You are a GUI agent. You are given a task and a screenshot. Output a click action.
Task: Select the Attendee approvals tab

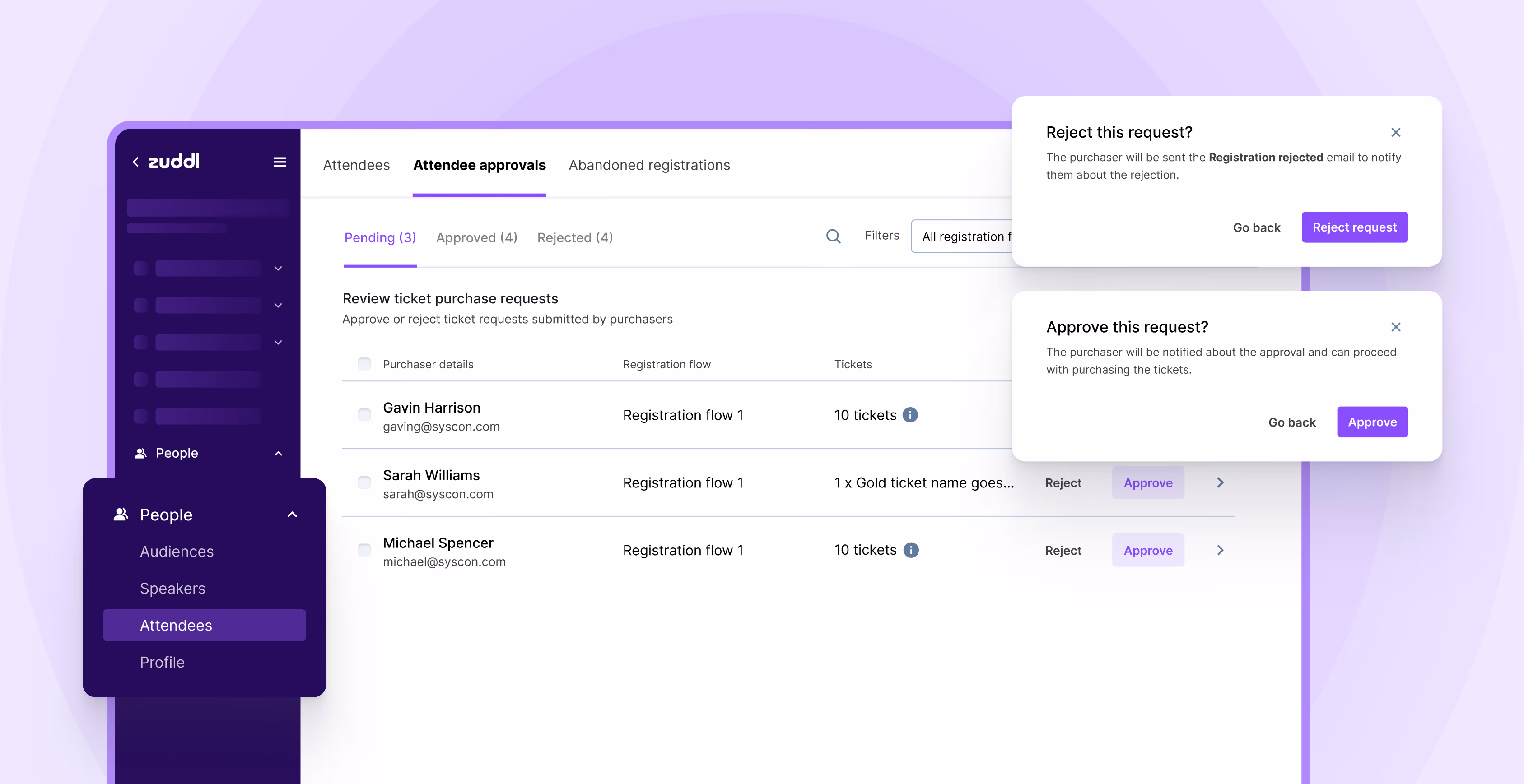pyautogui.click(x=479, y=165)
